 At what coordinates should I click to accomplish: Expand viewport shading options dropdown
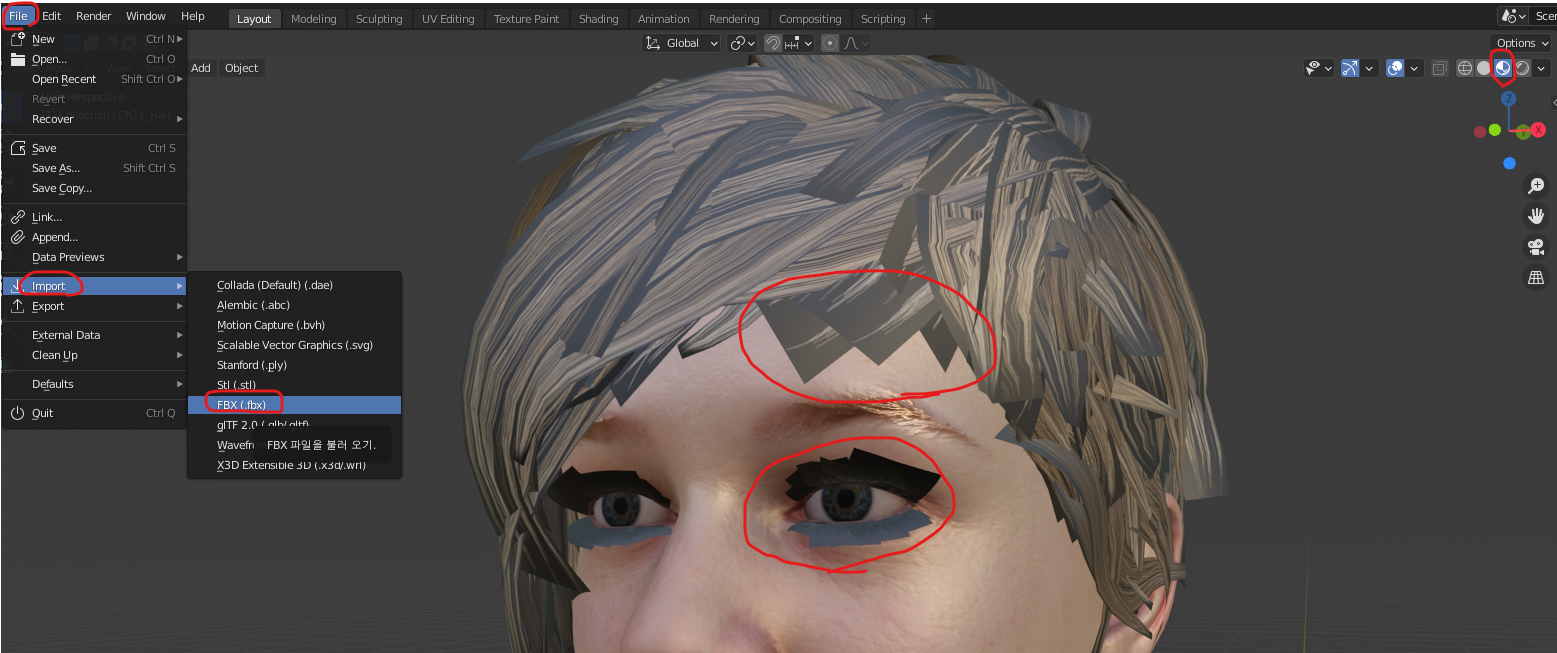point(1541,68)
